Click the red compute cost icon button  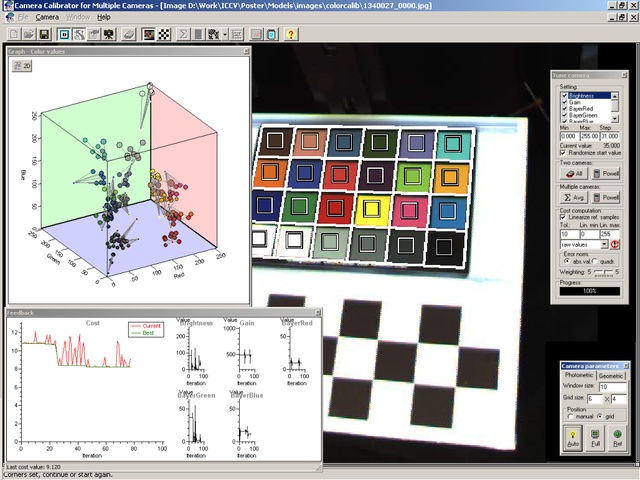(x=615, y=244)
